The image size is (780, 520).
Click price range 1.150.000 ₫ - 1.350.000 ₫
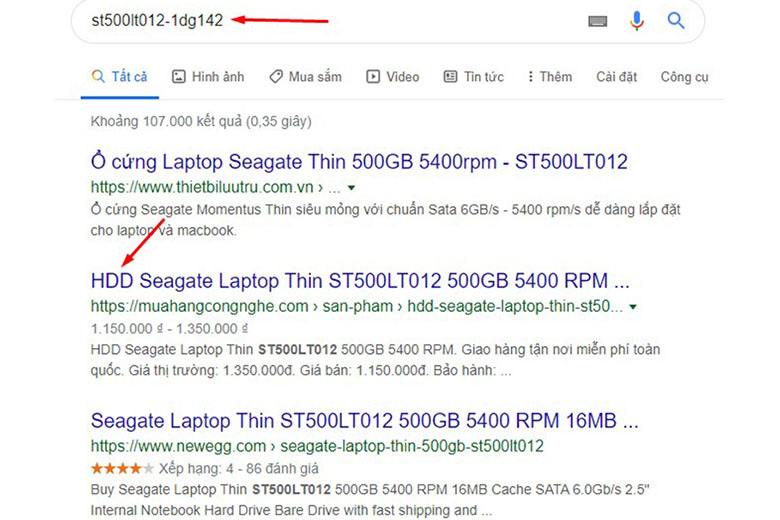coord(169,329)
